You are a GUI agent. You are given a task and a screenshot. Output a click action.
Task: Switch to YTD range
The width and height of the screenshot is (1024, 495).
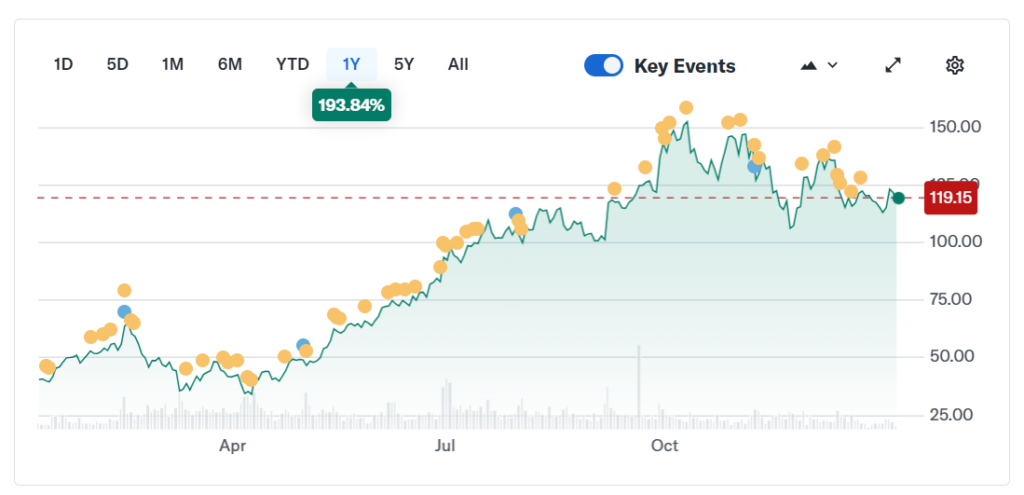coord(292,65)
